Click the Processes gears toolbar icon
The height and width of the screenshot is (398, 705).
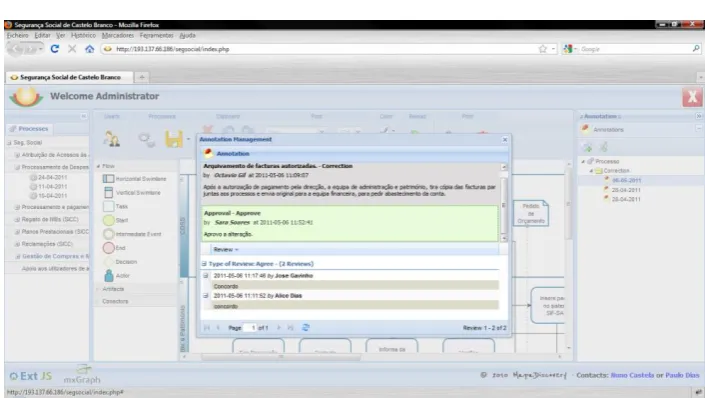pyautogui.click(x=147, y=139)
